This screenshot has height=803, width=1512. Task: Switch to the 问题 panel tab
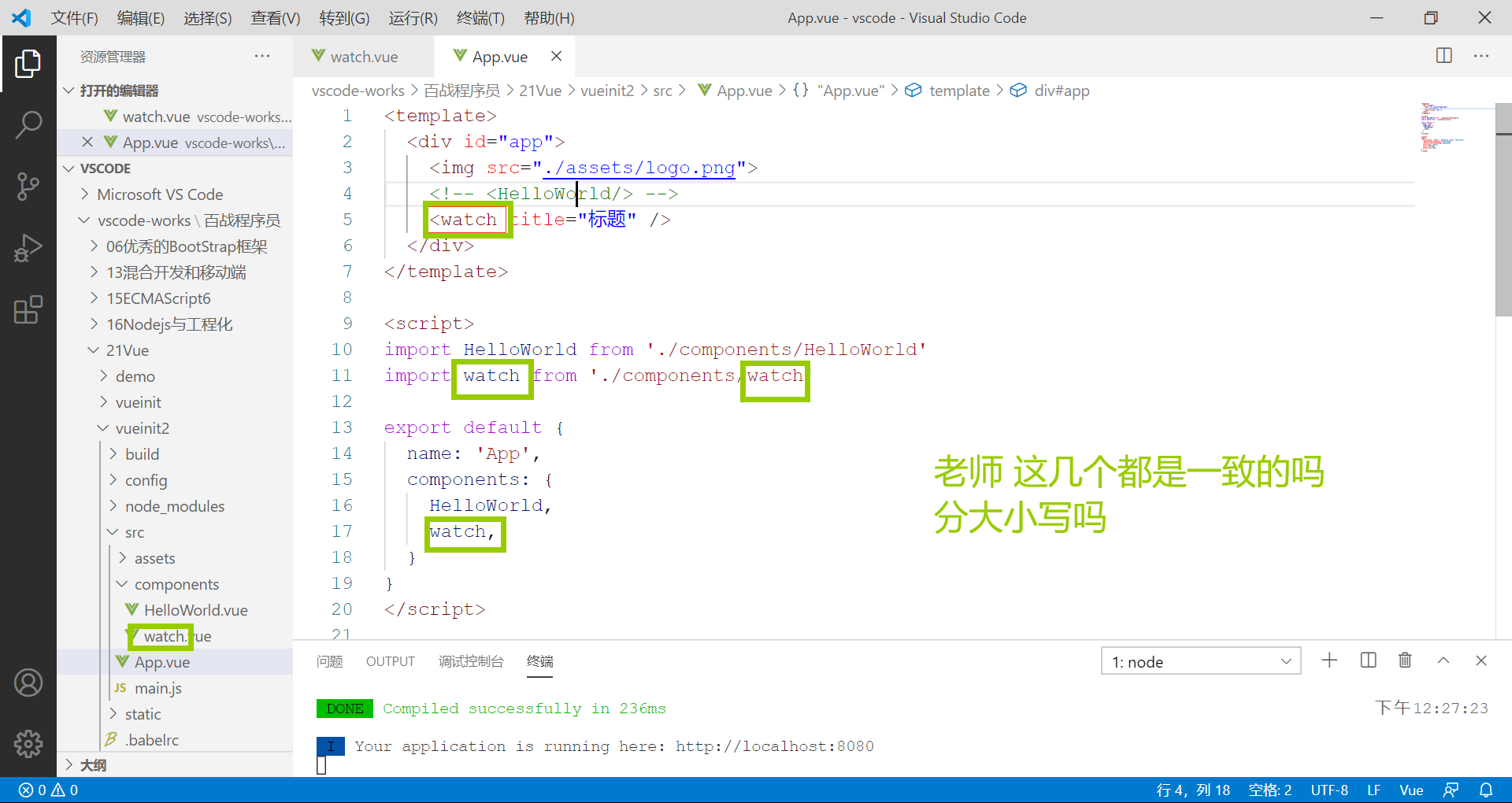pos(329,661)
